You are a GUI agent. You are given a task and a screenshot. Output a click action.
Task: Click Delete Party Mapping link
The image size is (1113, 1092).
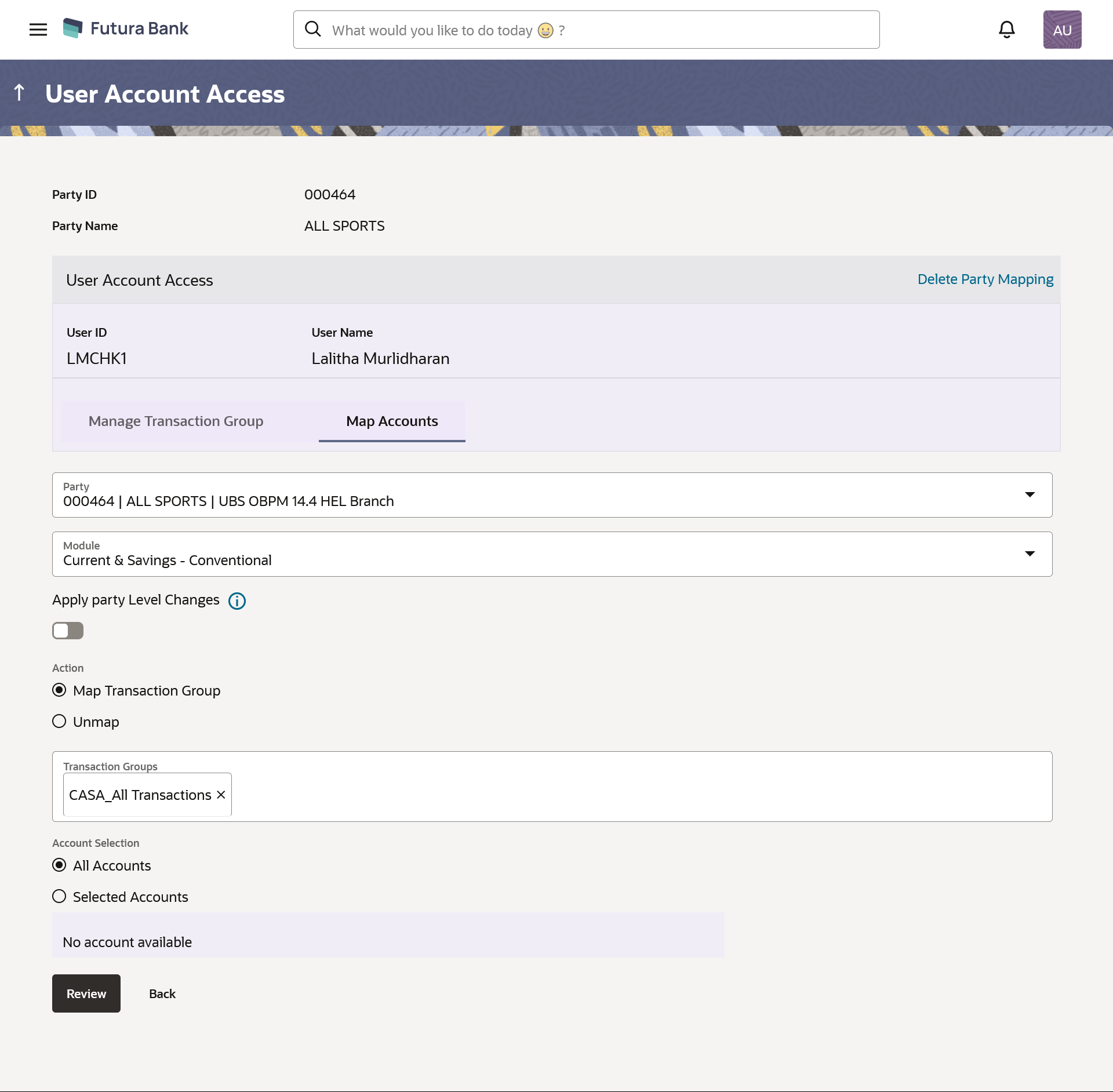point(985,279)
